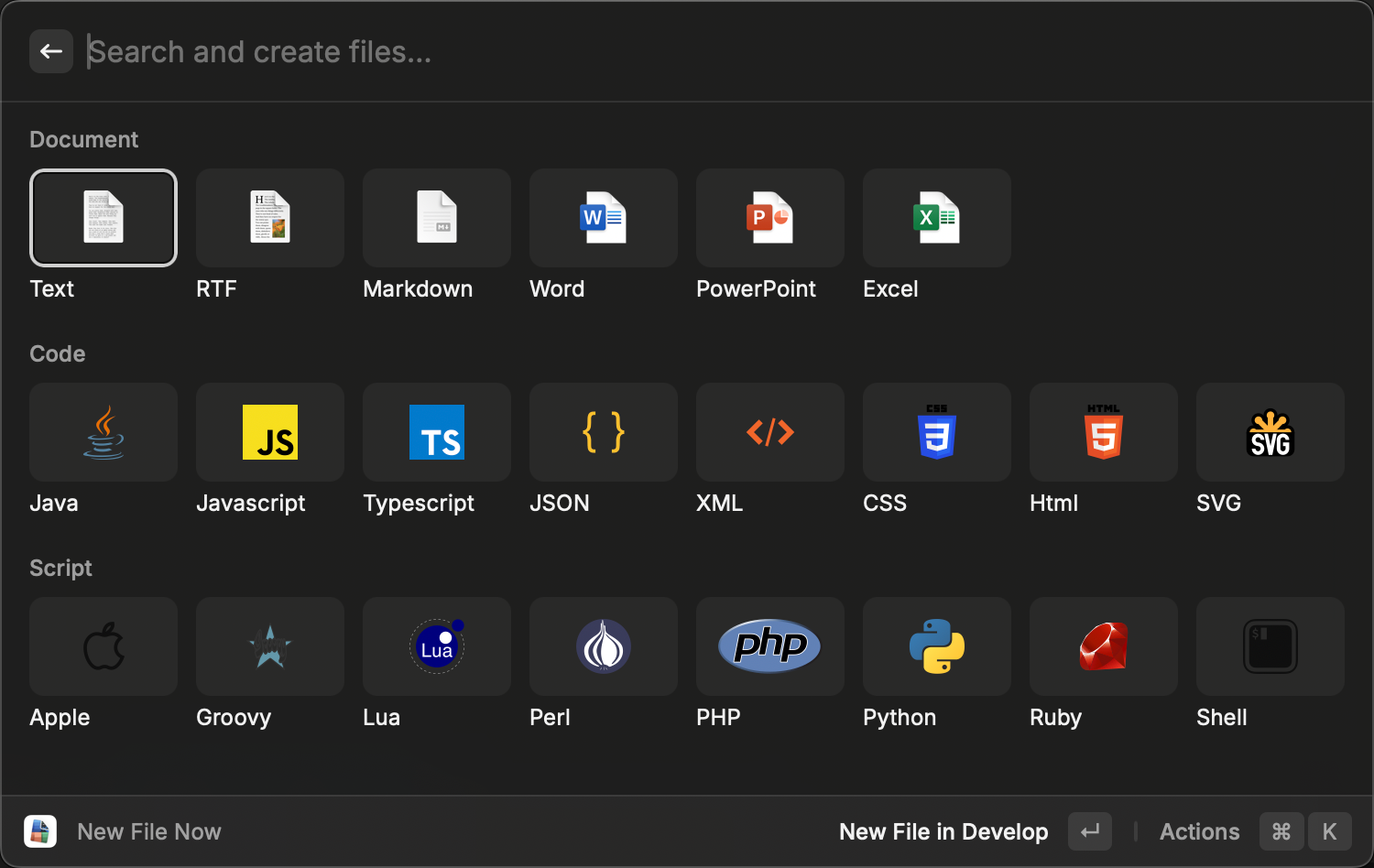The width and height of the screenshot is (1374, 868).
Task: Pick the Python script icon
Action: click(937, 646)
